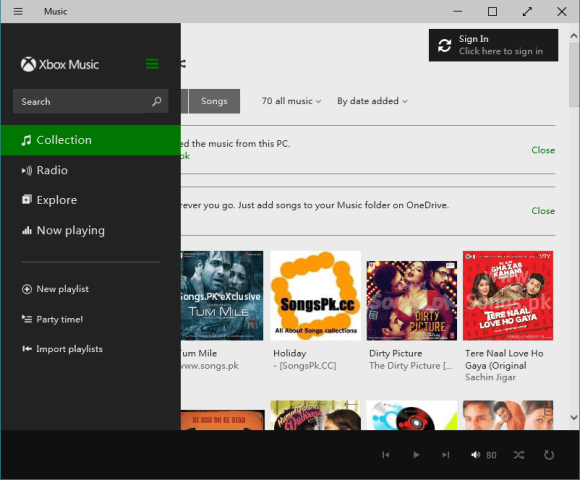This screenshot has width=580, height=480.
Task: Click the vertical scrollbar thumb
Action: tap(574, 74)
